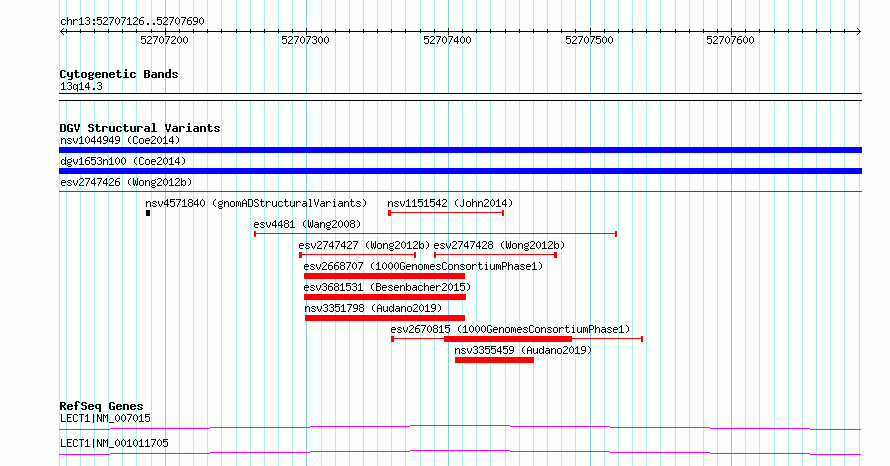
Task: Select the 13q14.3 band label
Action: pyautogui.click(x=81, y=86)
